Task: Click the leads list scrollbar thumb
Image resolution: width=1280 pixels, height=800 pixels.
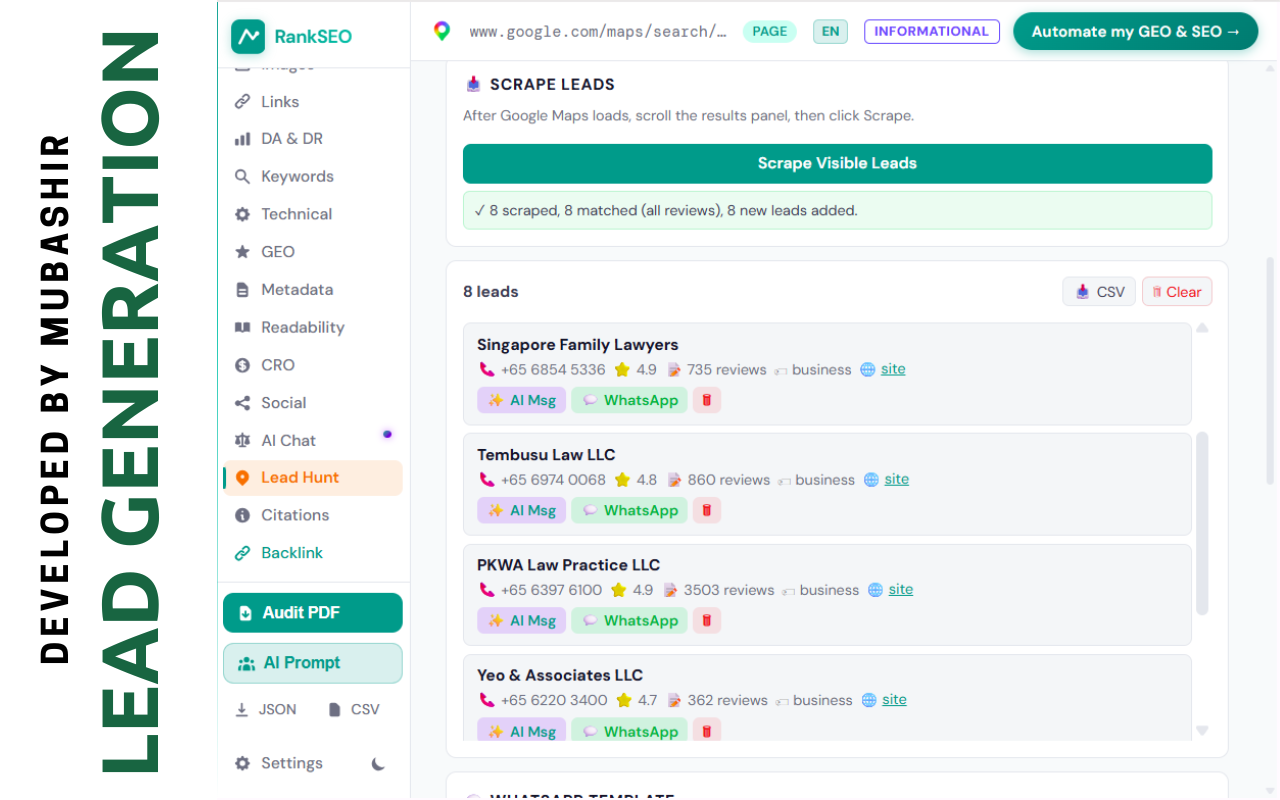Action: coord(1202,523)
